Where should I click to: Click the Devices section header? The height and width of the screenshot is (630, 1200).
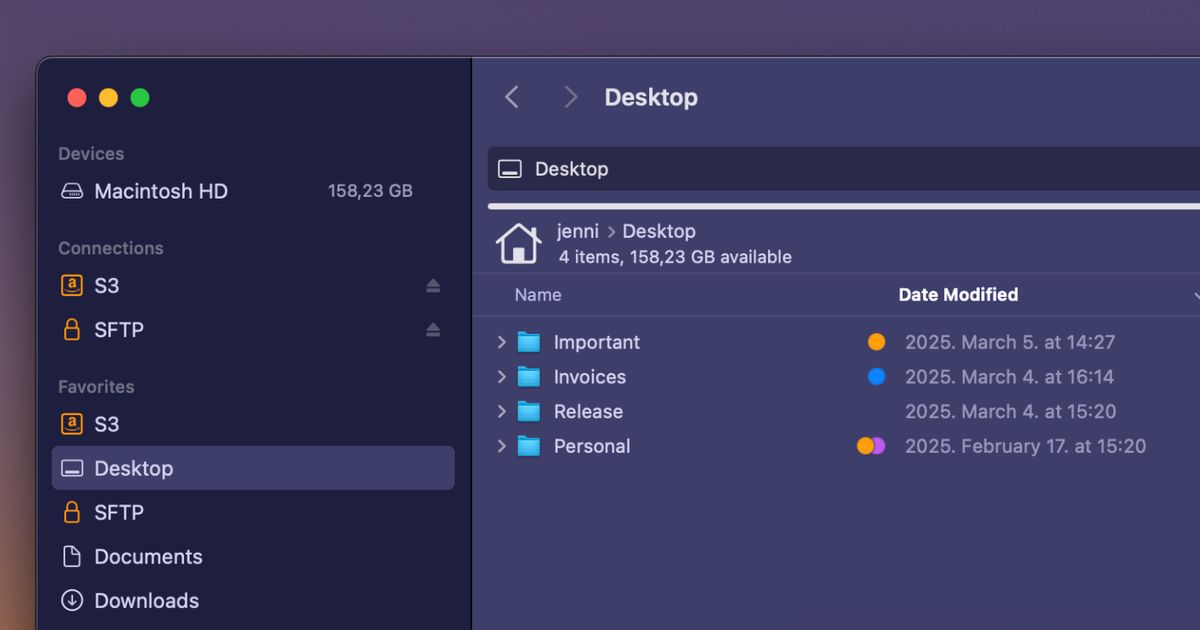(x=91, y=154)
